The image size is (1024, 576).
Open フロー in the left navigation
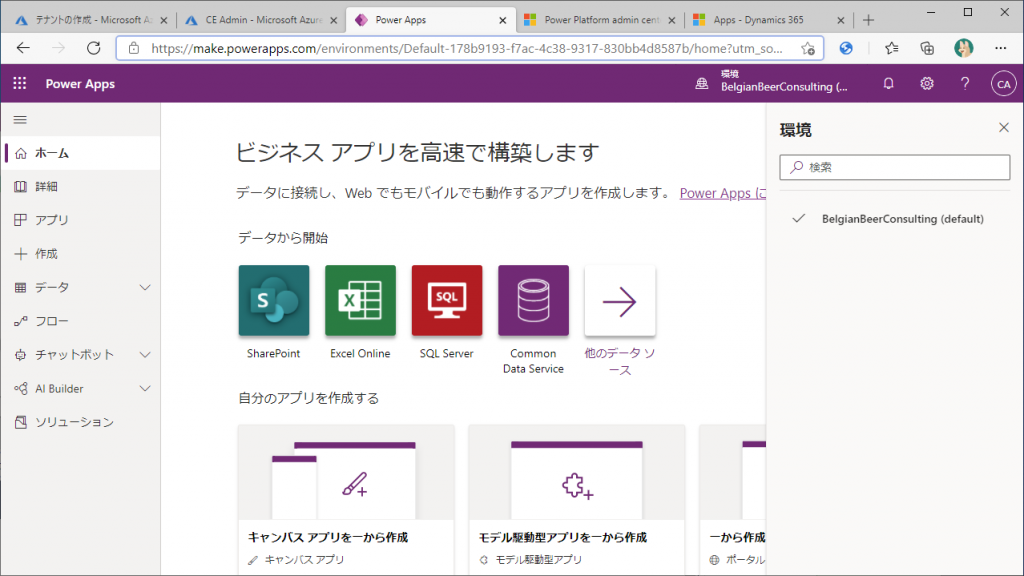tap(80, 321)
